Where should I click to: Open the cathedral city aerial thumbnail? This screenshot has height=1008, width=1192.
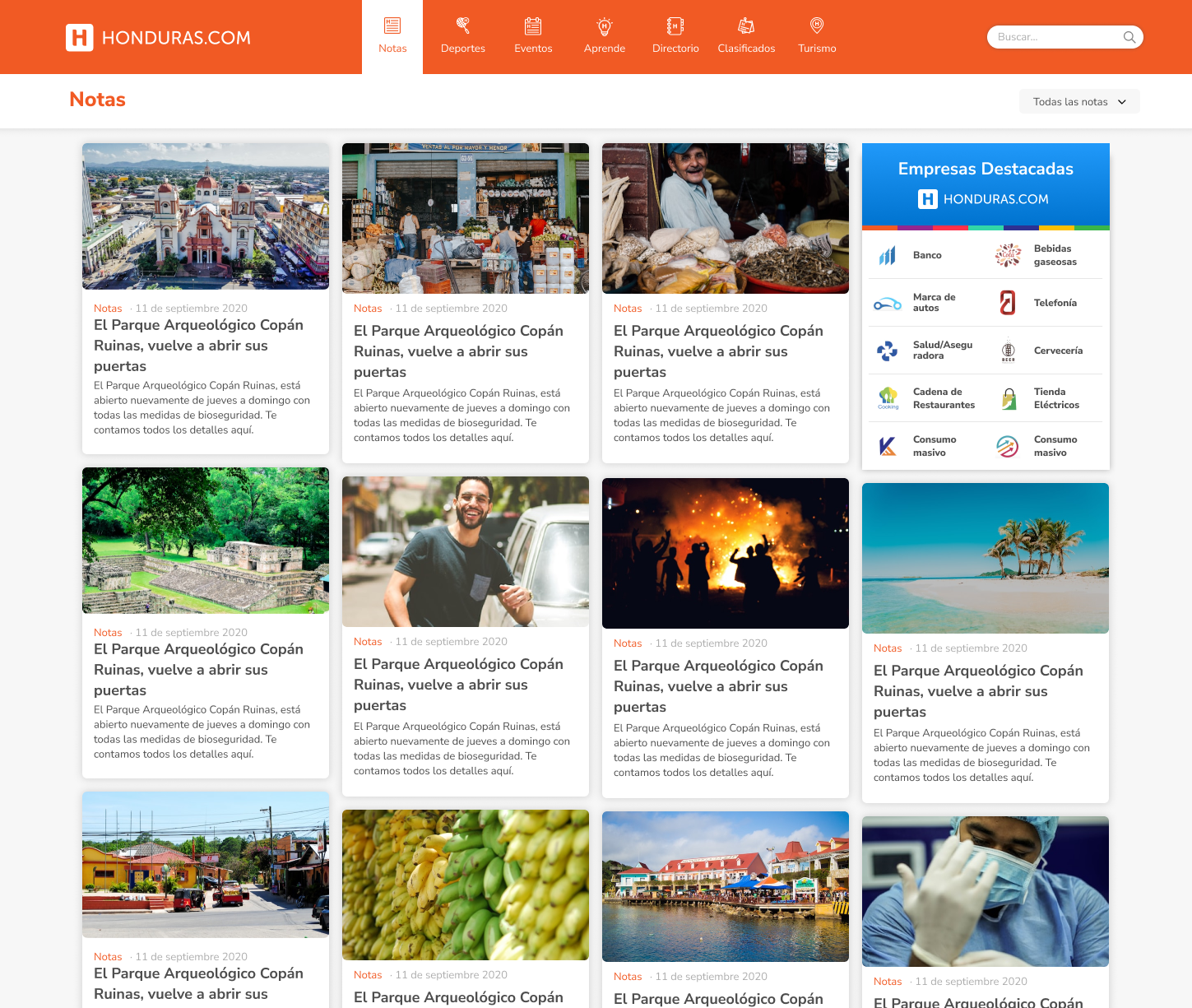206,216
